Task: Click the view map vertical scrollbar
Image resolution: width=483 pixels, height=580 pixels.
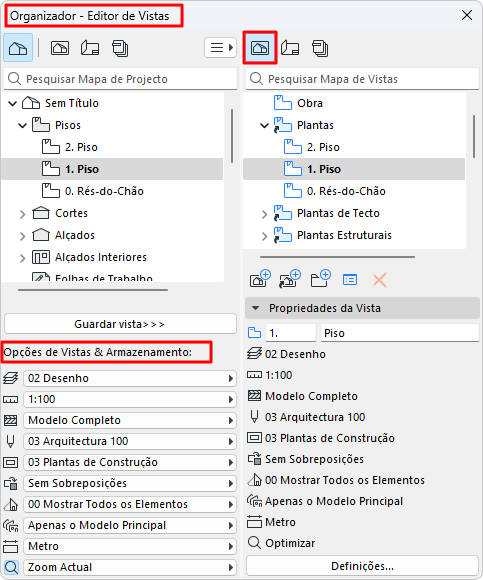Action: coord(474,136)
